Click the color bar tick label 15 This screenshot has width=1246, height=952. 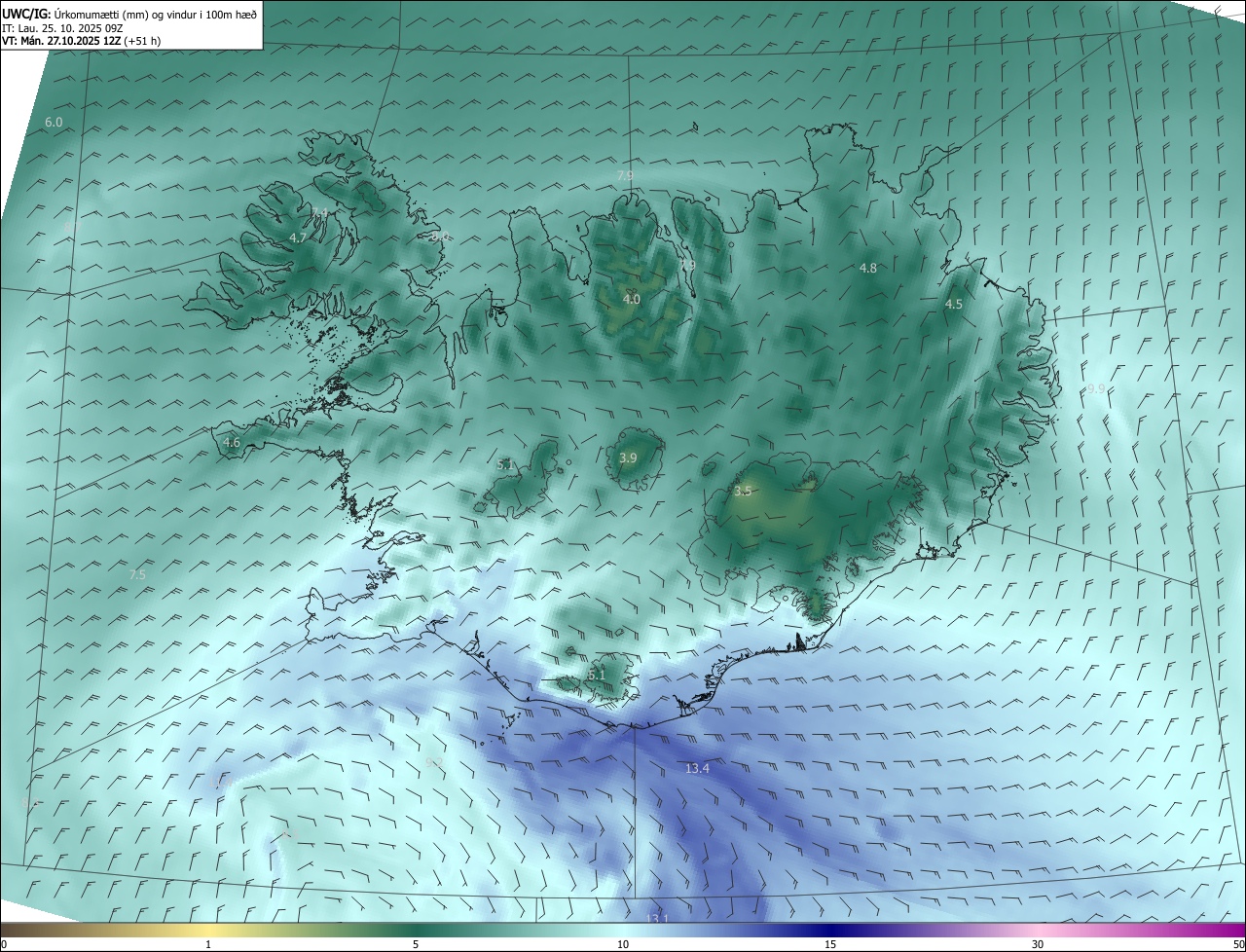(830, 944)
